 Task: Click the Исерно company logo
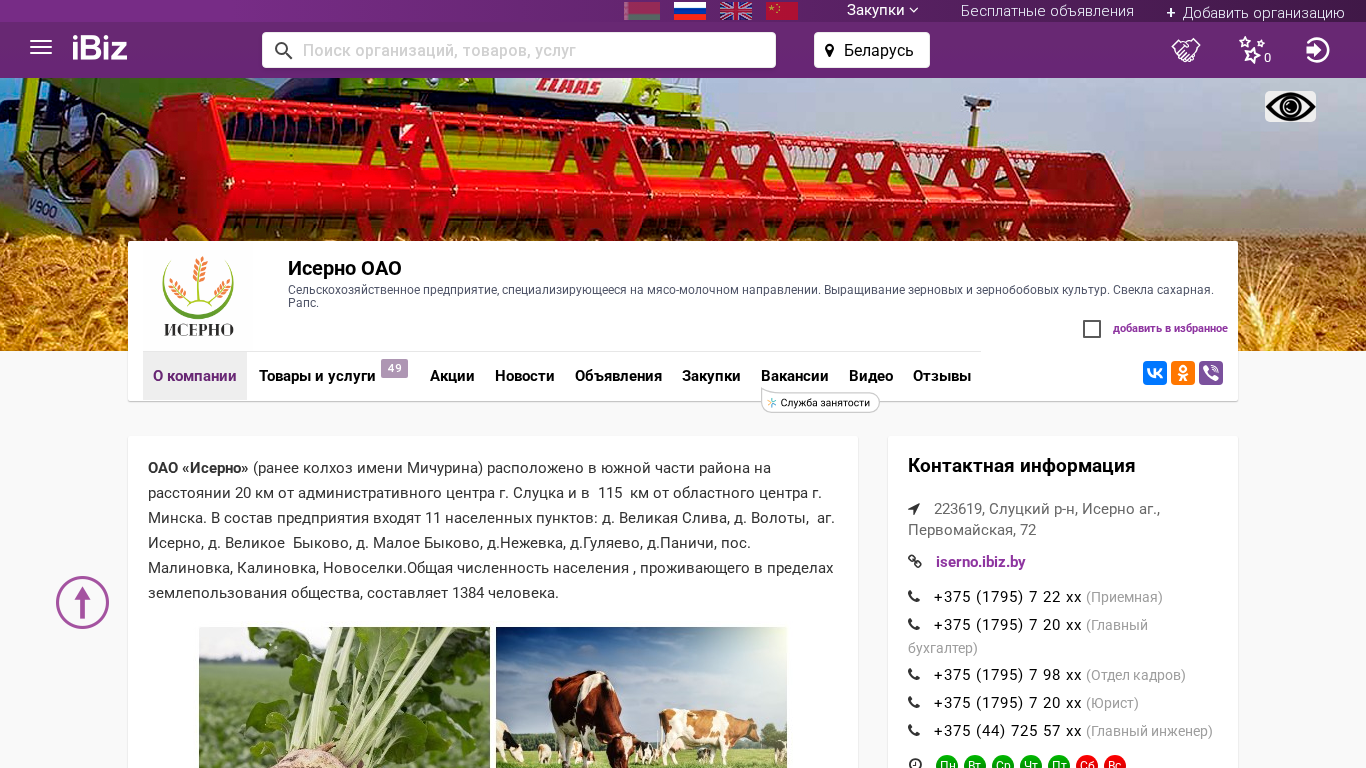coord(198,296)
